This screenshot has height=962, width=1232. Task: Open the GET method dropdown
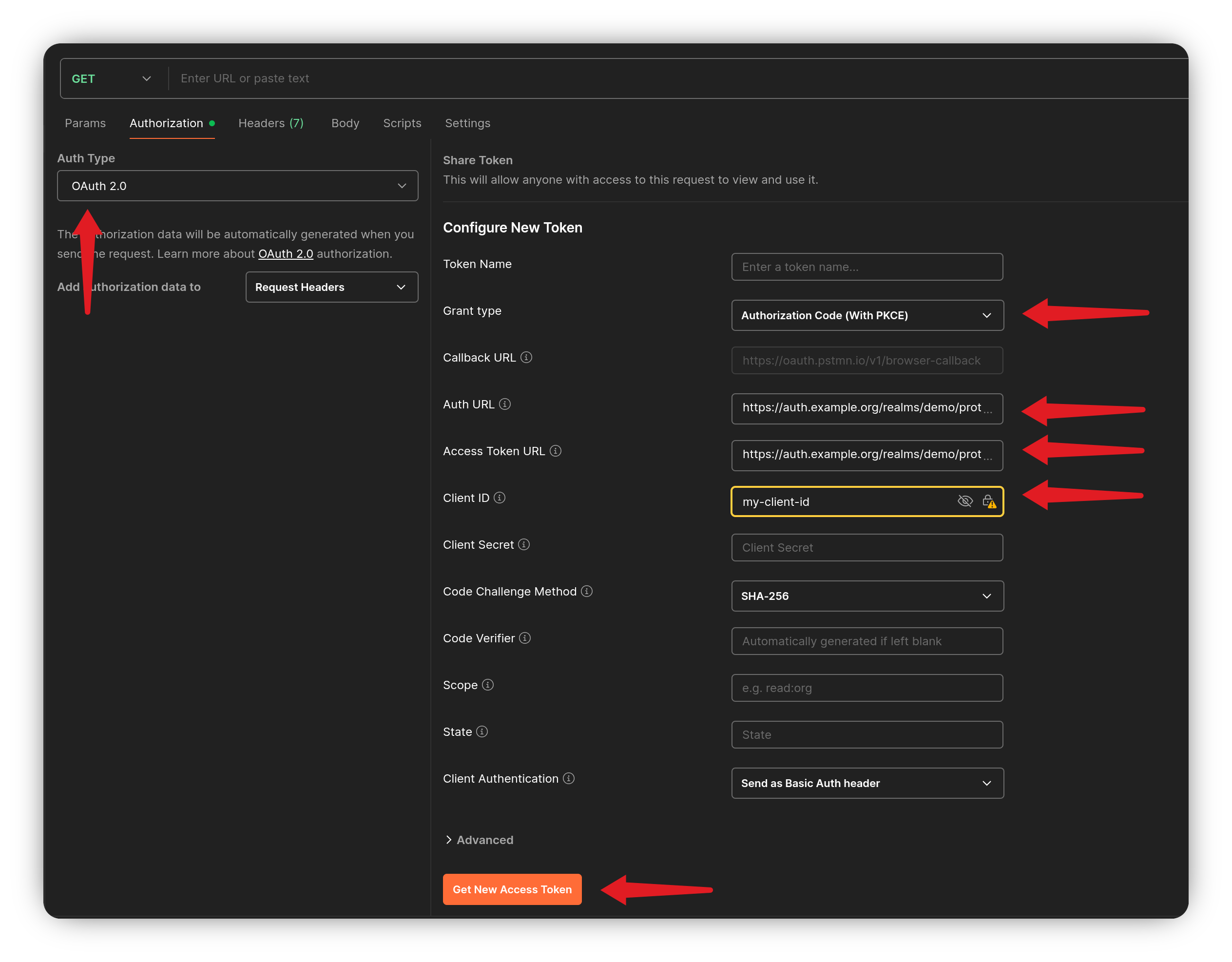pos(112,78)
